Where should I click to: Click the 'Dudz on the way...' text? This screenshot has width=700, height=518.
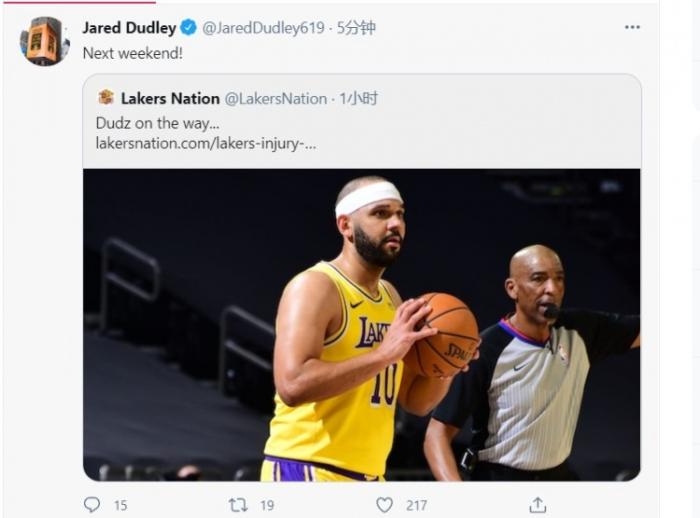tap(157, 123)
